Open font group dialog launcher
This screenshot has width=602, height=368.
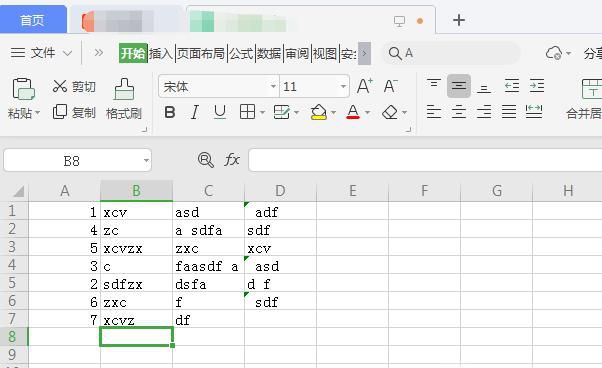(x=408, y=130)
